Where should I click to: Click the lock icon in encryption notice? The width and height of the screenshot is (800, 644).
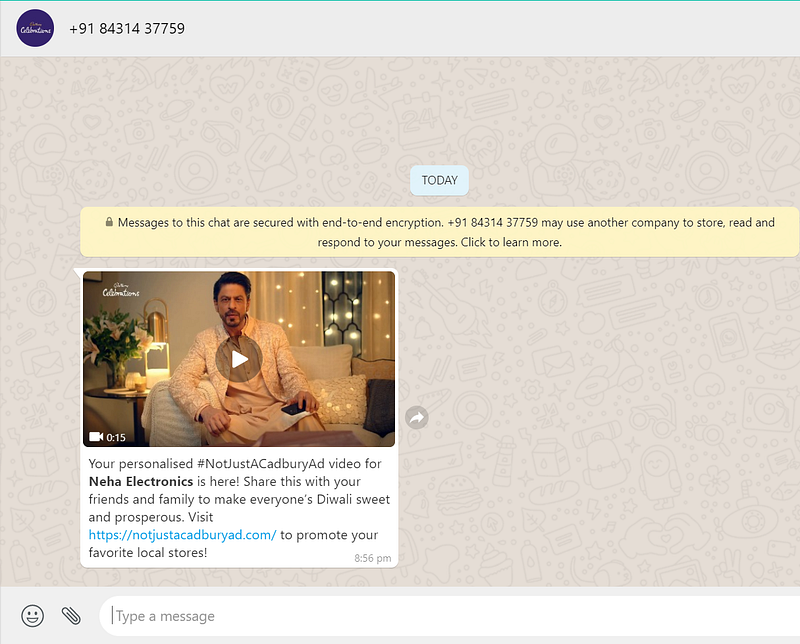[x=109, y=222]
